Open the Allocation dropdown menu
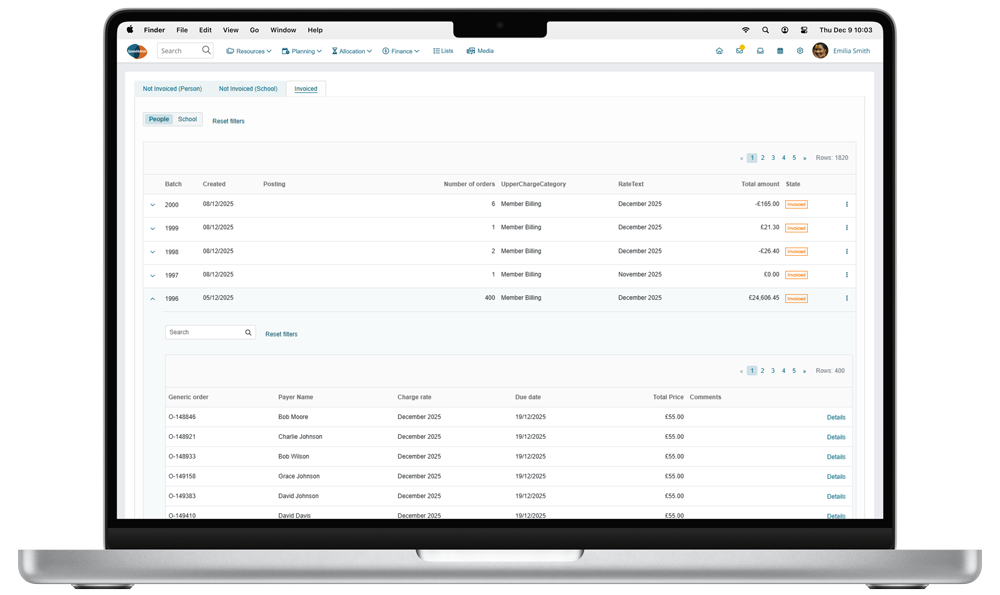1000x595 pixels. coord(351,51)
